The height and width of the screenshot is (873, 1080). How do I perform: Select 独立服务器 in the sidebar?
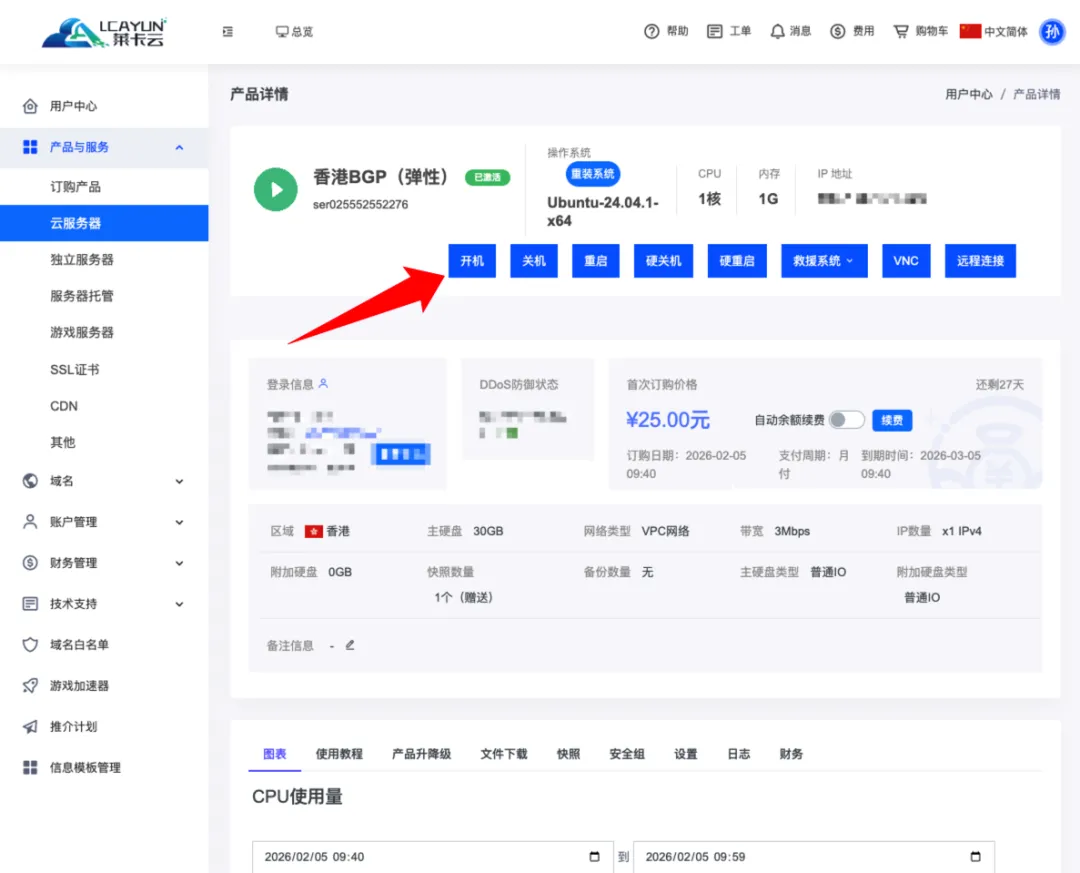click(82, 259)
